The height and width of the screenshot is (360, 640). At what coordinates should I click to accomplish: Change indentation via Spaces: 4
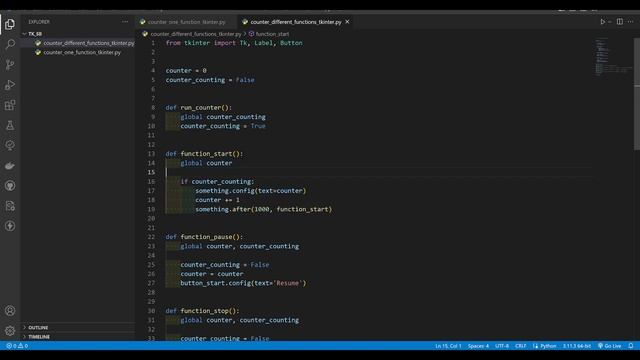(478, 346)
